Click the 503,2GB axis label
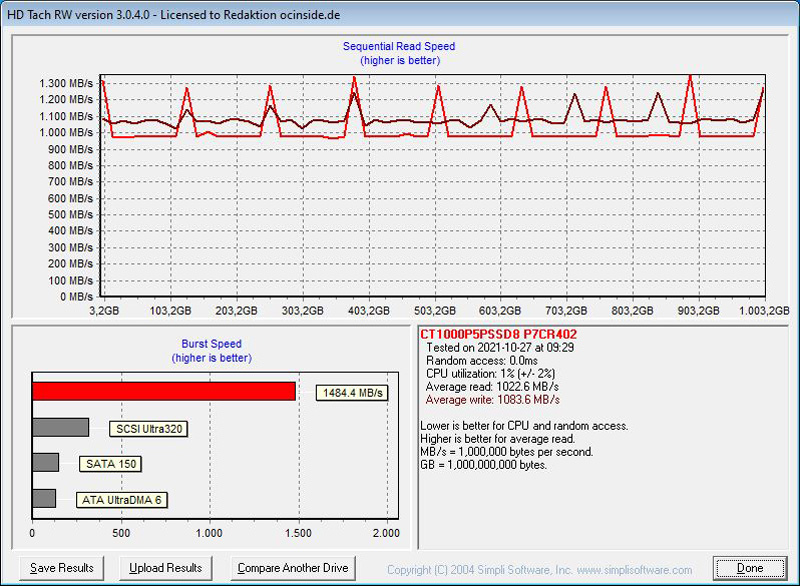Screen dimensions: 800x586 coord(435,311)
